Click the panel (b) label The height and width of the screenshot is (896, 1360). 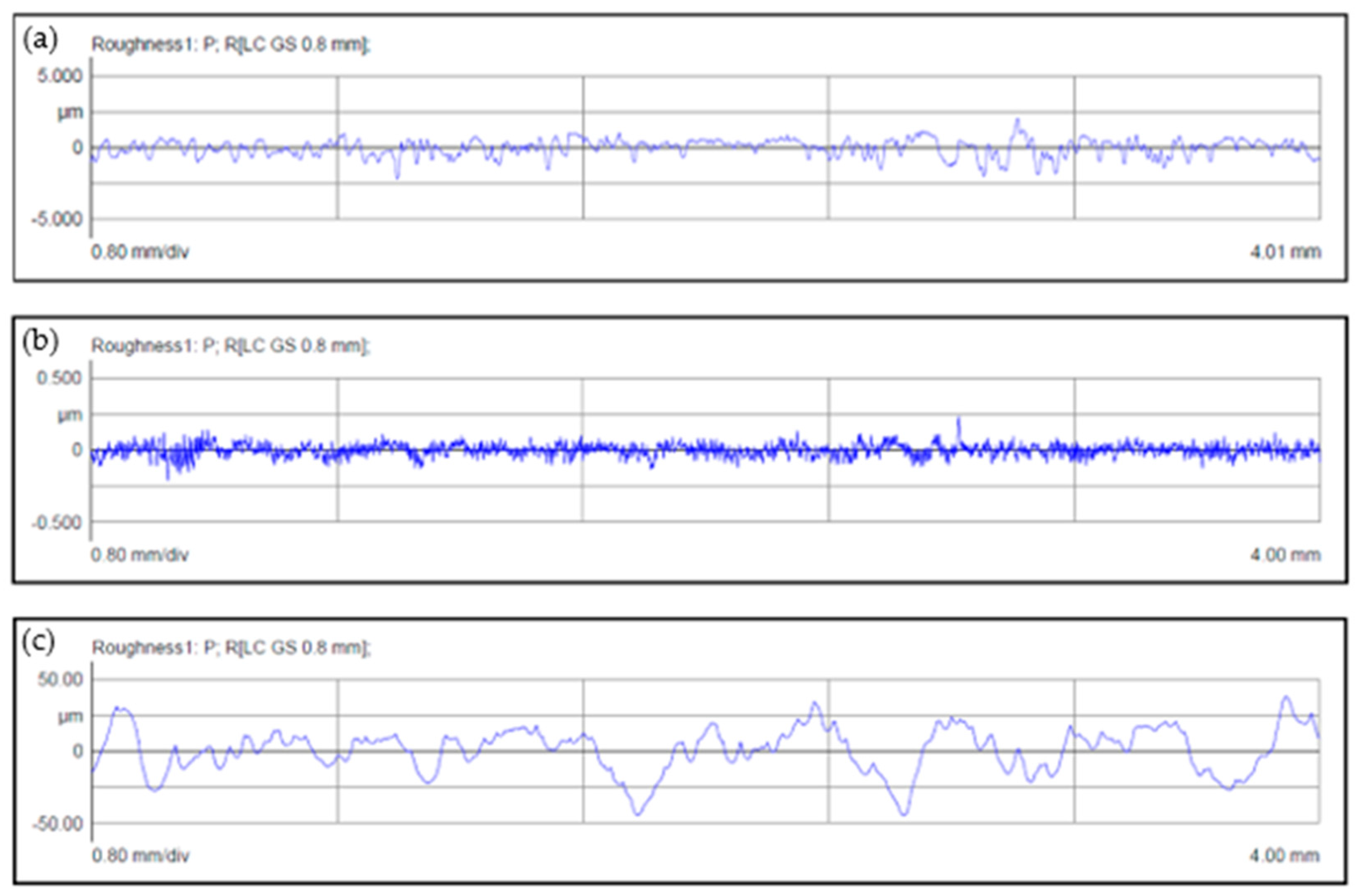[x=40, y=342]
